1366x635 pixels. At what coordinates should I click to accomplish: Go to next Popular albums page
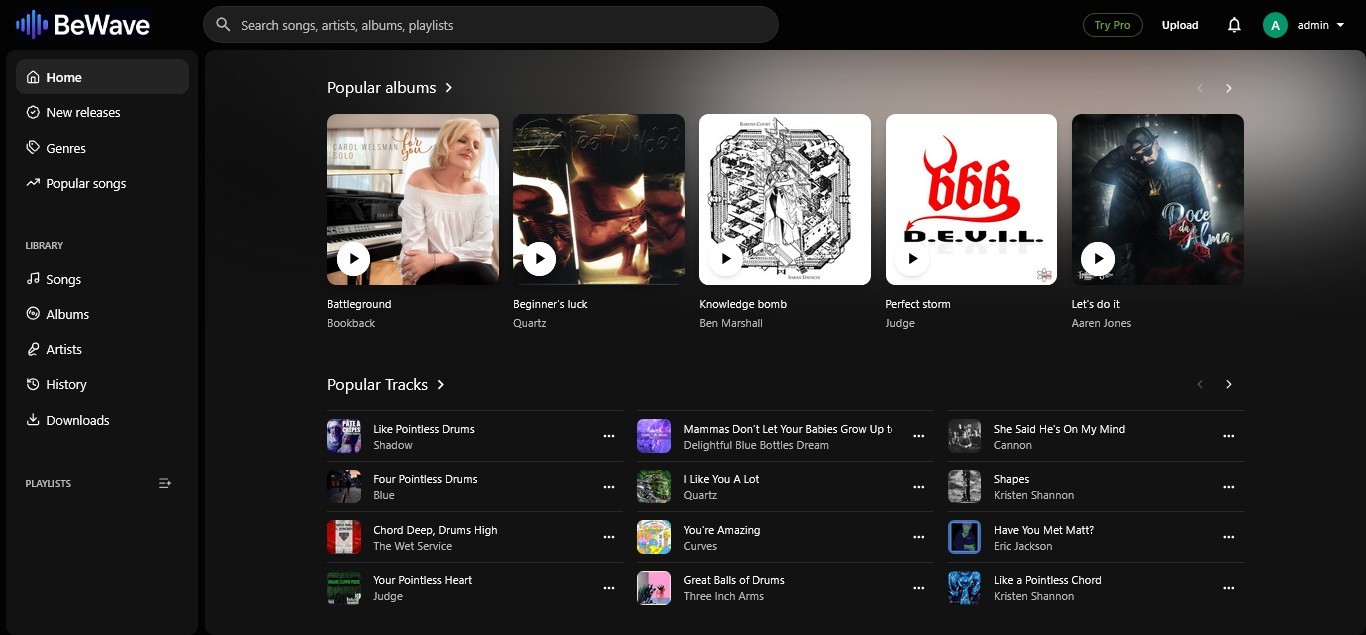point(1229,88)
